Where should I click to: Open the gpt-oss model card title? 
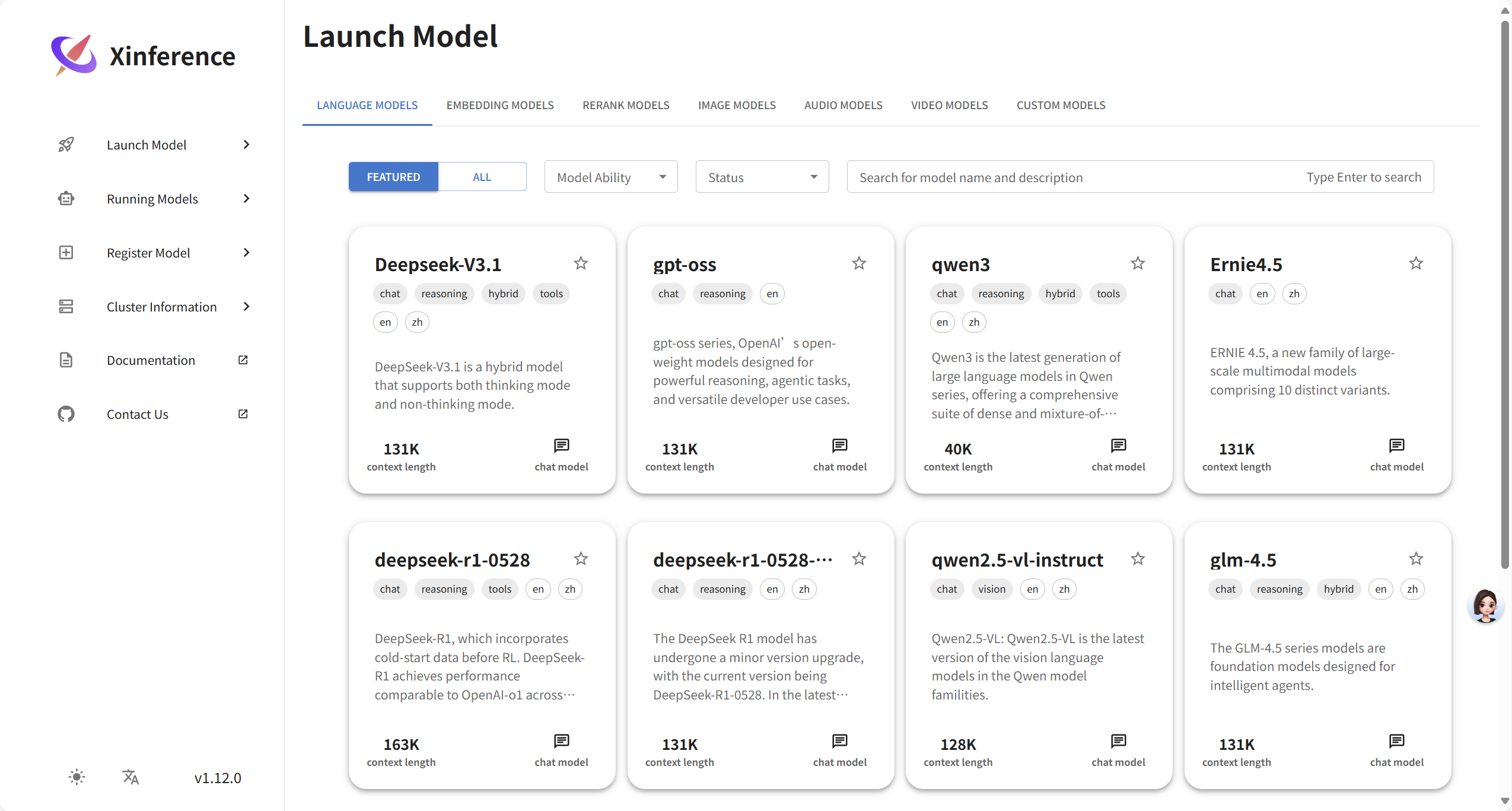685,265
